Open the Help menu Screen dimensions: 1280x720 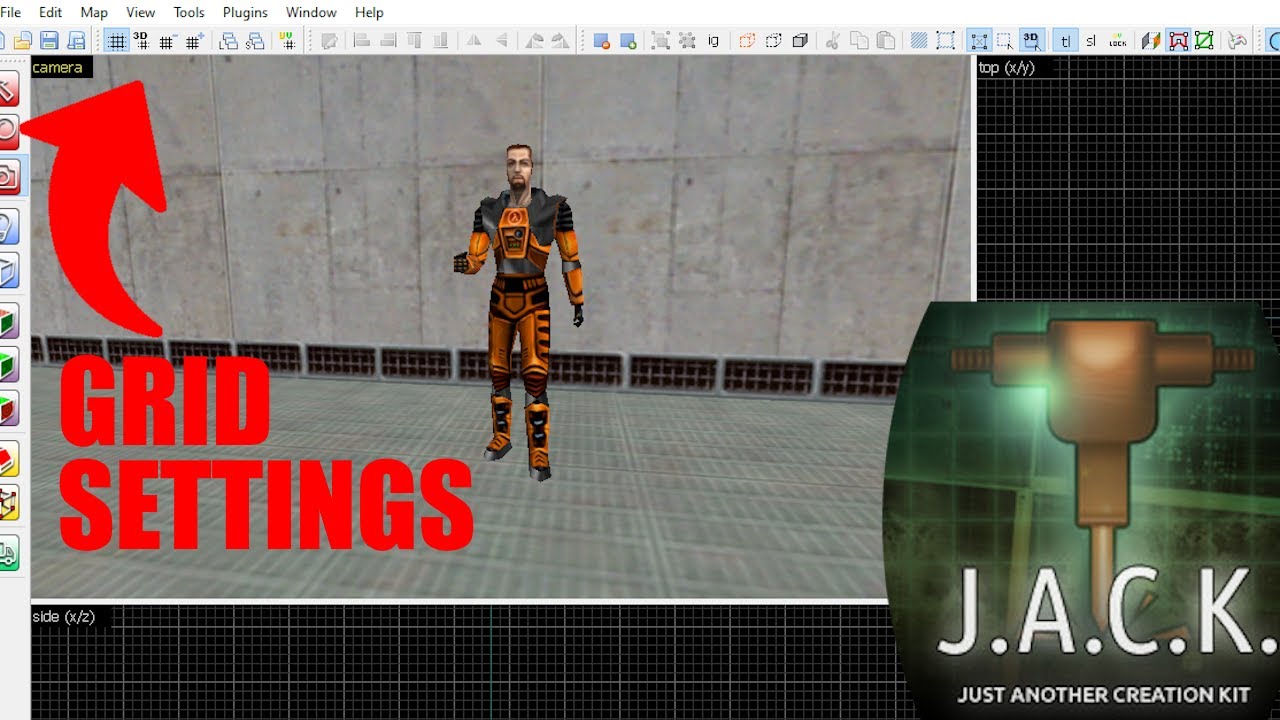click(369, 12)
